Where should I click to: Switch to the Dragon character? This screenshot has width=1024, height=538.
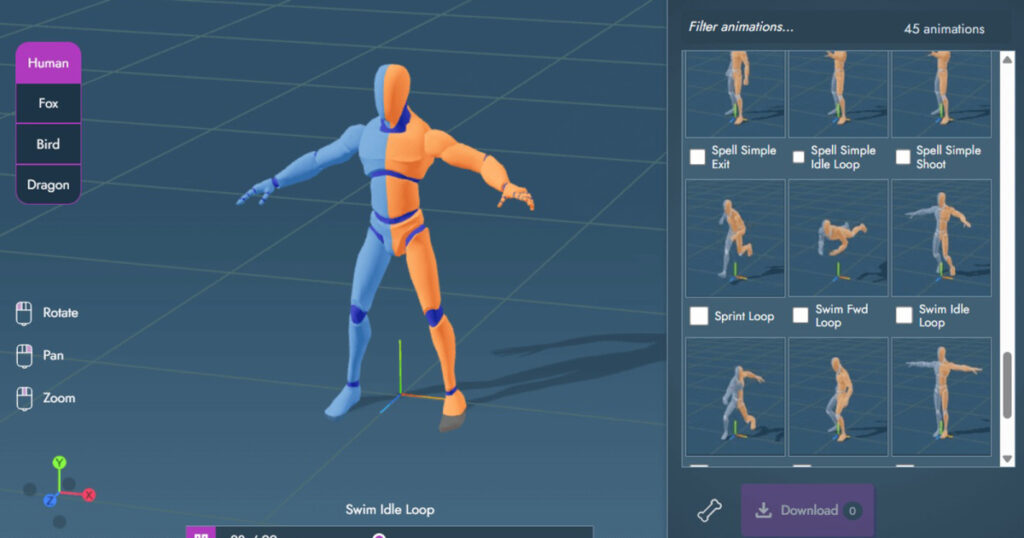click(48, 184)
